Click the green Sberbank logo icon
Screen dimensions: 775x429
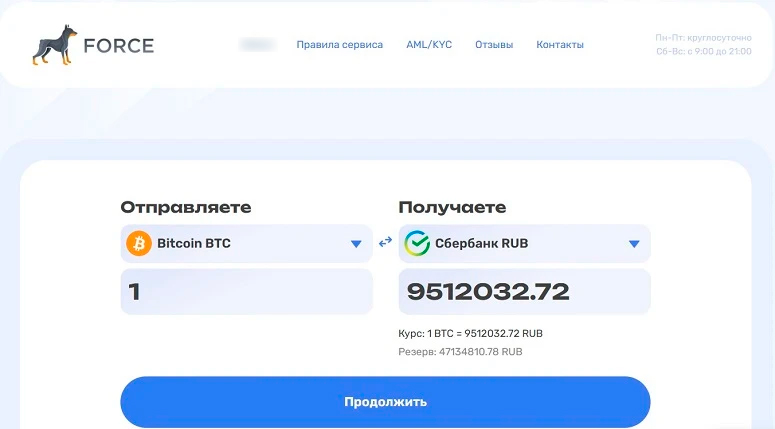(x=416, y=243)
